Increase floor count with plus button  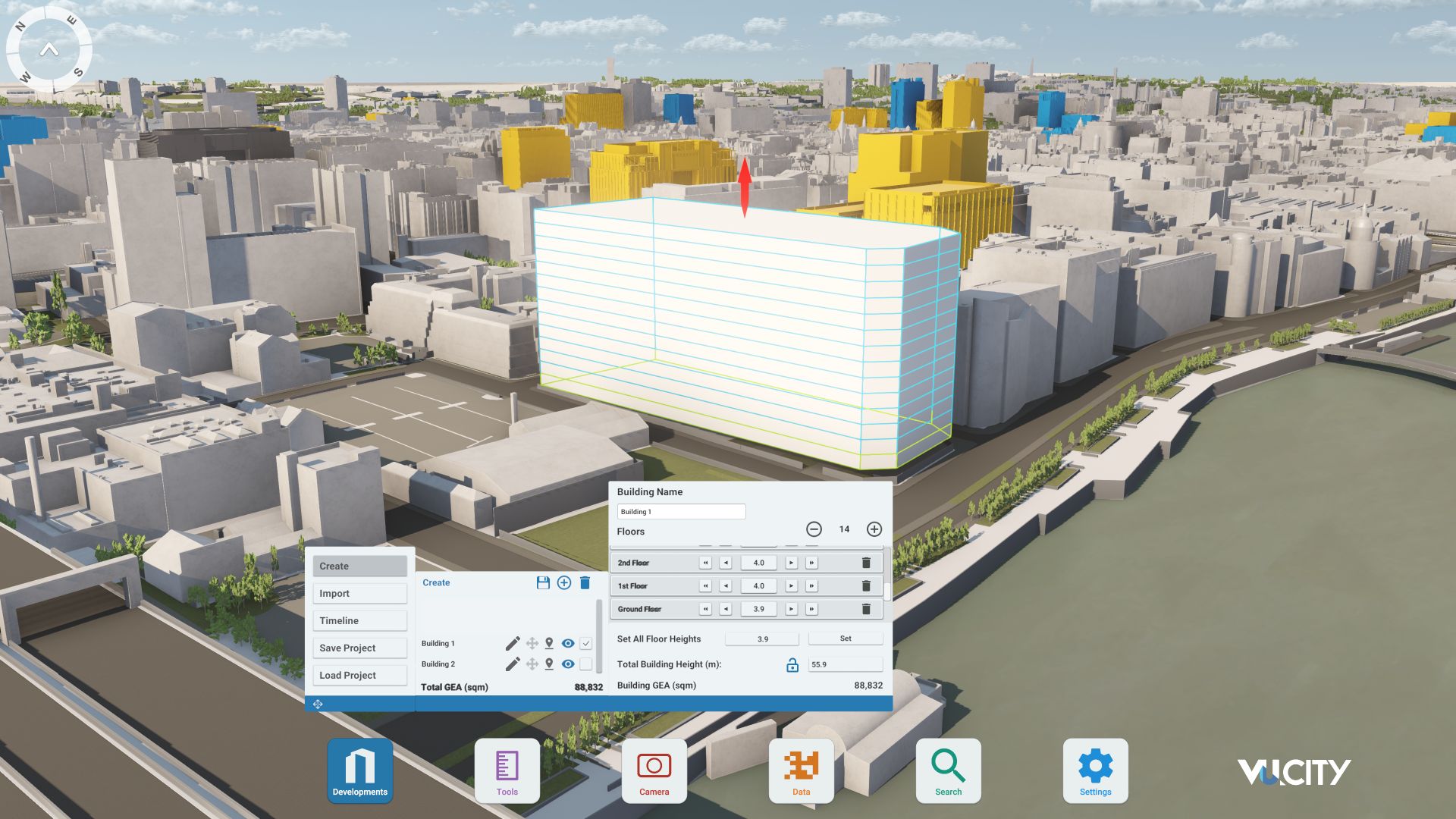click(x=874, y=530)
